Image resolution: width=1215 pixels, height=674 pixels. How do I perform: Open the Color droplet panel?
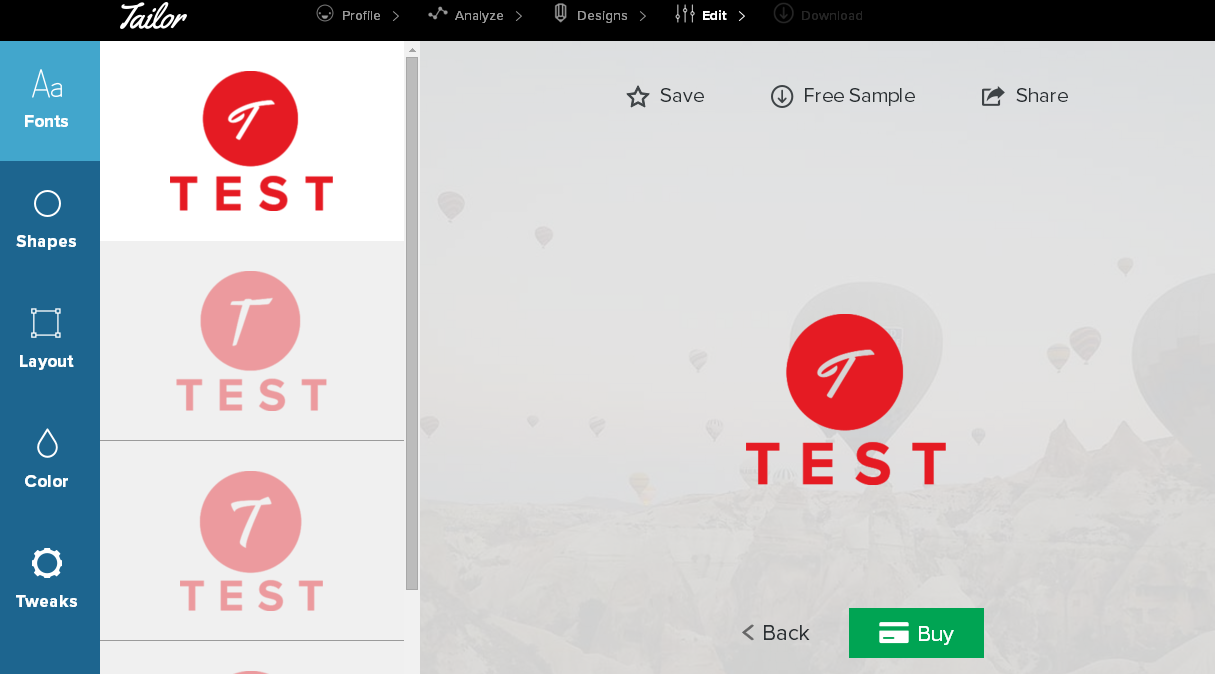tap(46, 443)
